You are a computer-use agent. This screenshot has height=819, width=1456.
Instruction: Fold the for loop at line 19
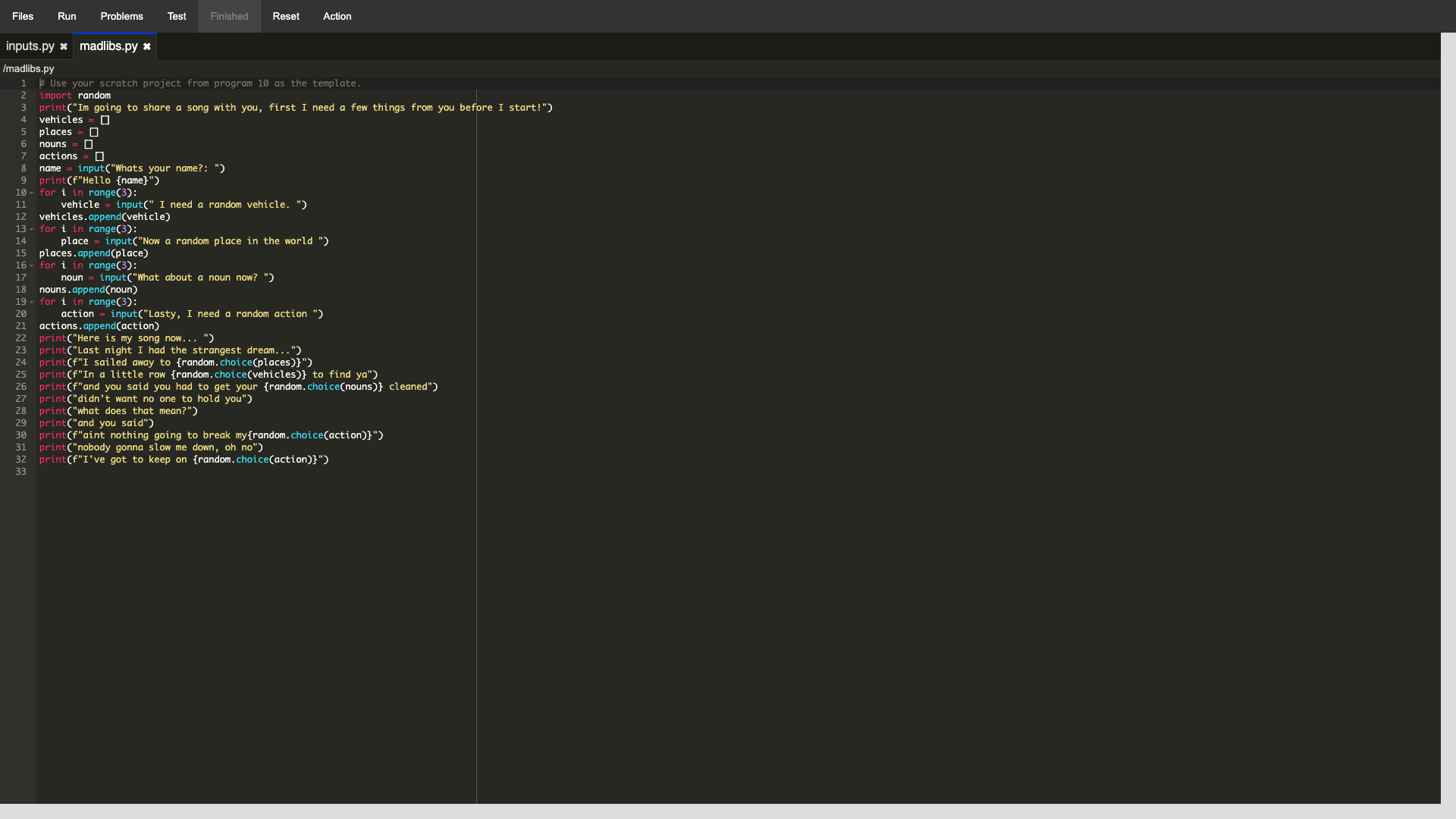[32, 302]
